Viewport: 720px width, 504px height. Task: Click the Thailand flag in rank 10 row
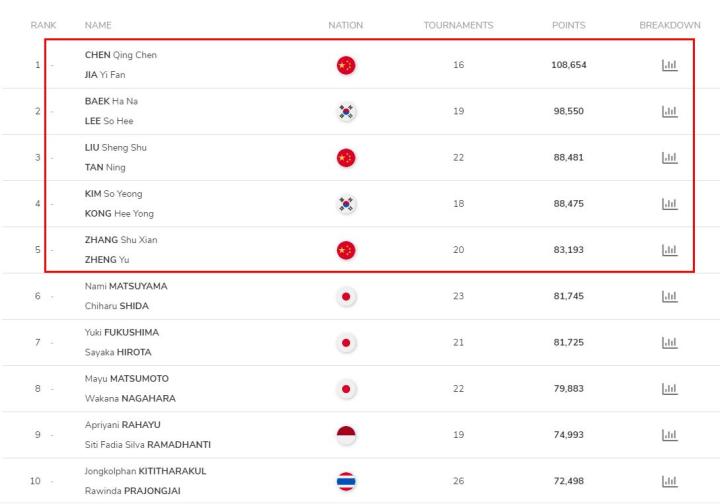coord(346,482)
